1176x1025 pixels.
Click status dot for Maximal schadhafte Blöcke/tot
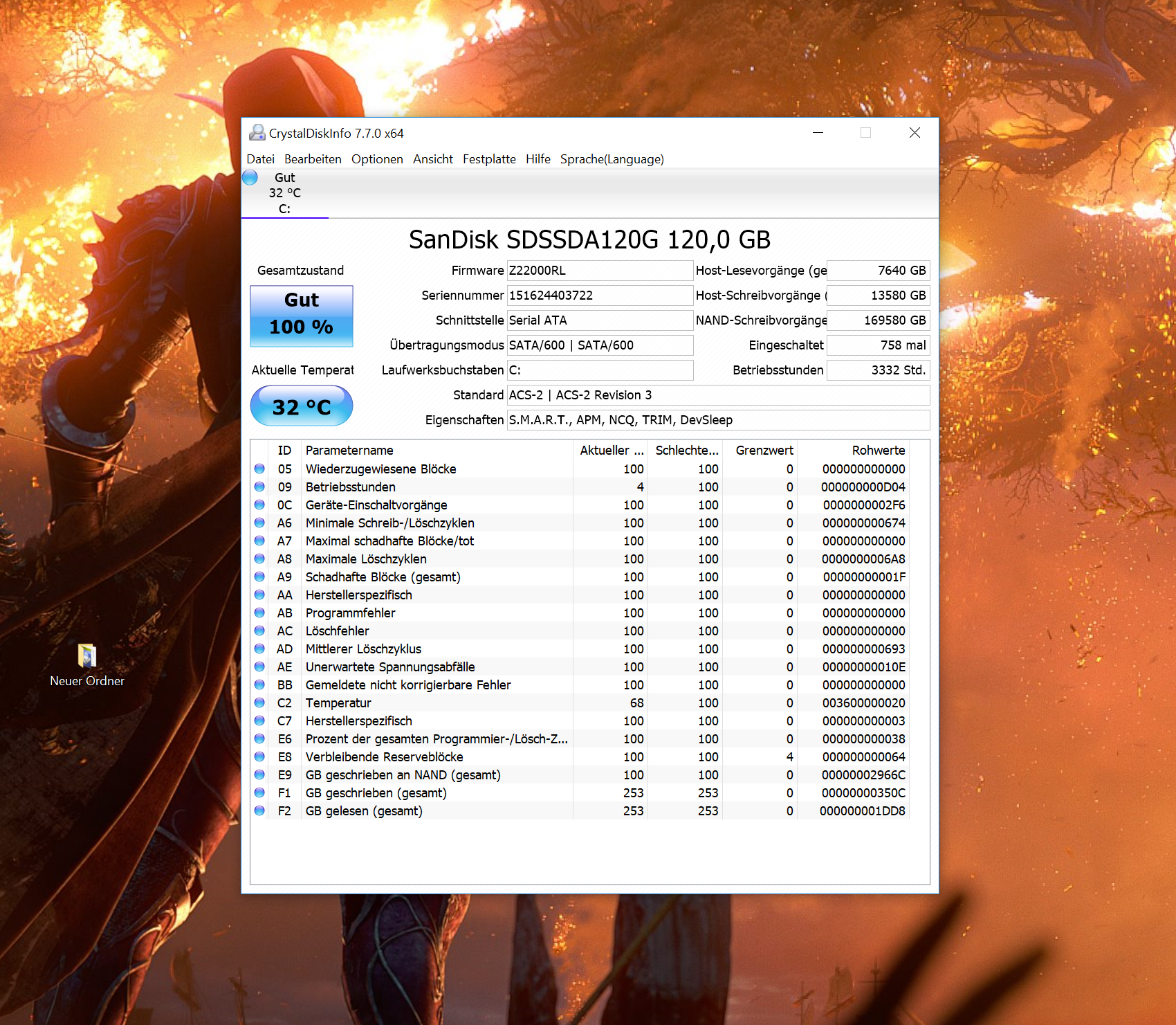[x=259, y=541]
